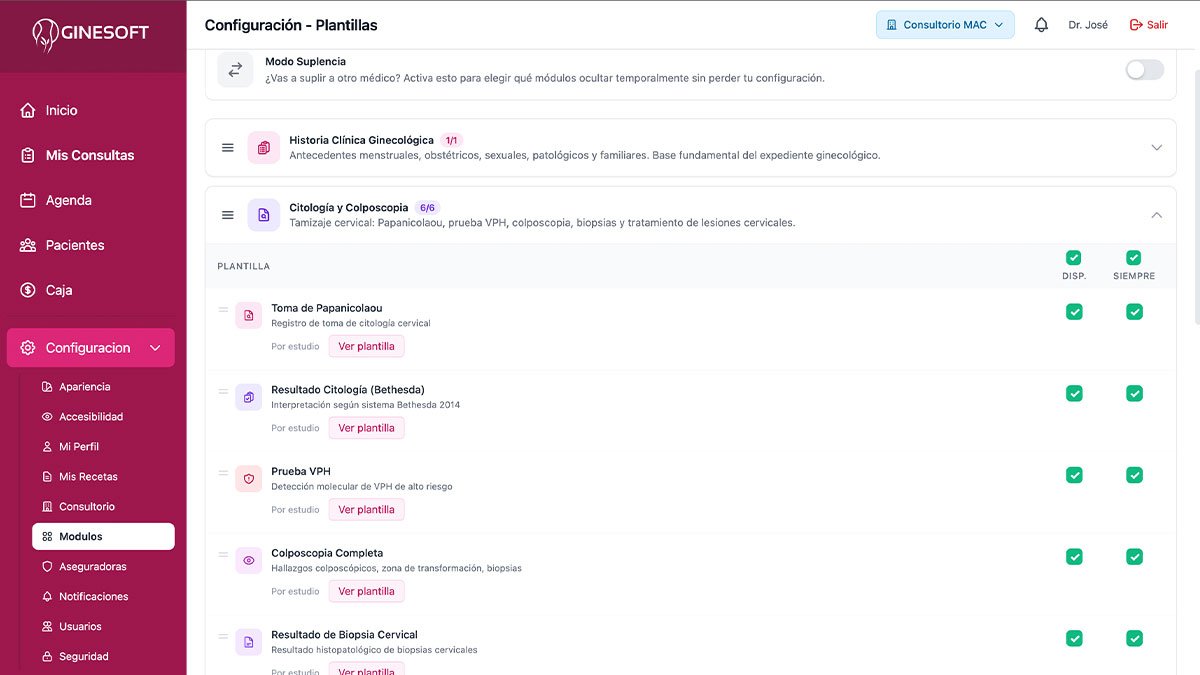Open Mis Consultas in the sidebar
Image resolution: width=1200 pixels, height=675 pixels.
(90, 155)
